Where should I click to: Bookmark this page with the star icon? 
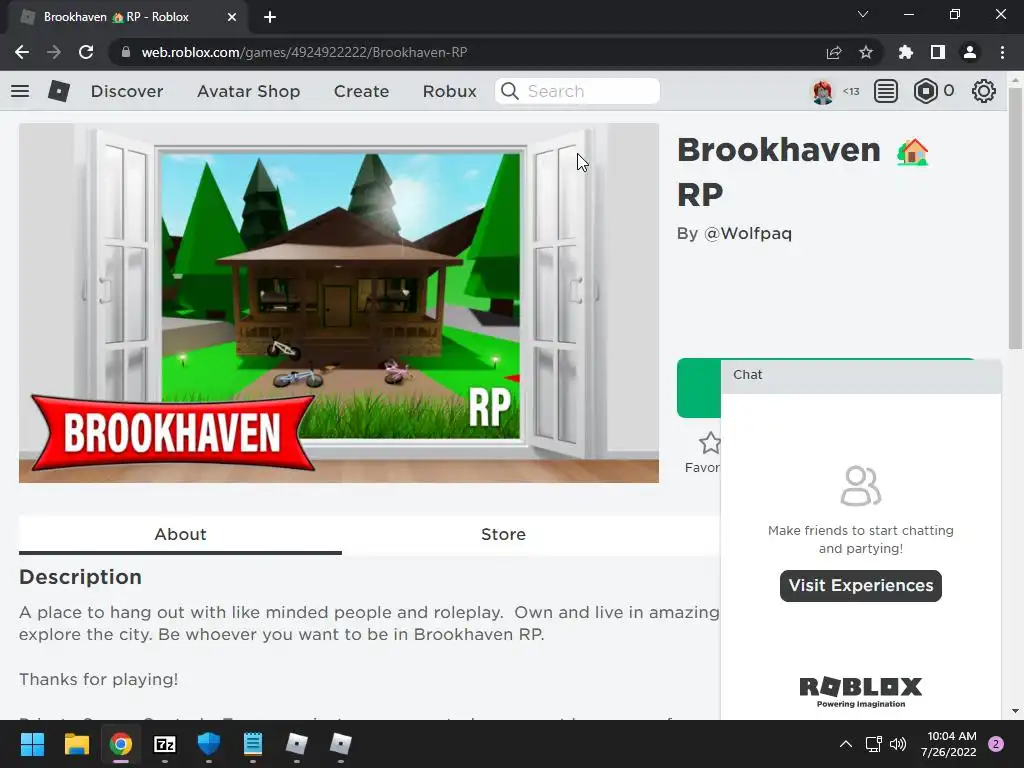click(865, 52)
